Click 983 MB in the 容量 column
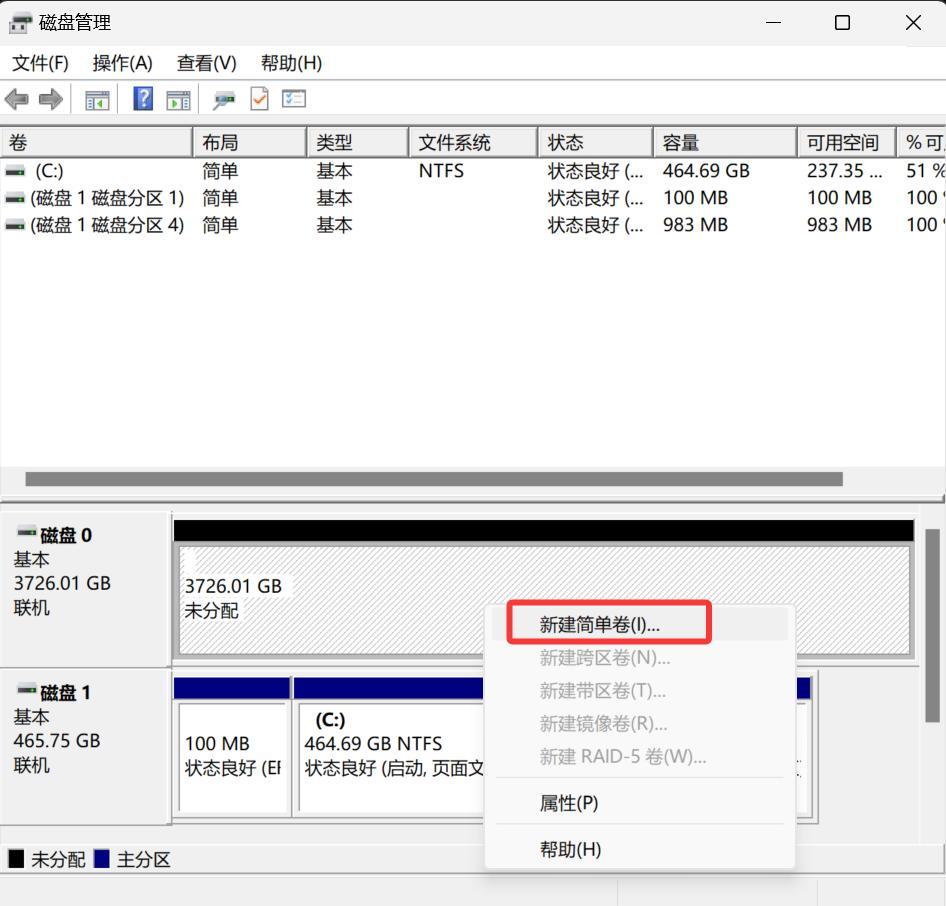The image size is (946, 906). point(696,225)
